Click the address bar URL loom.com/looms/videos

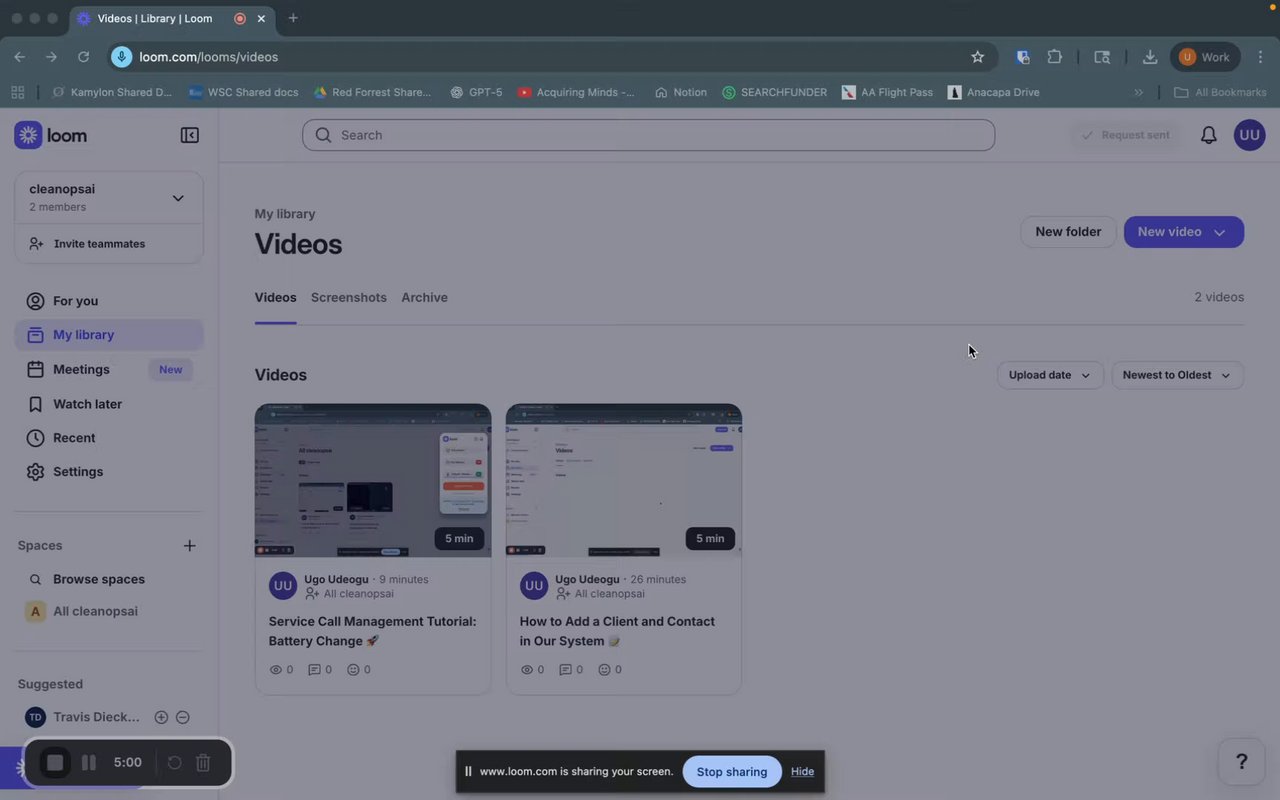pos(209,57)
